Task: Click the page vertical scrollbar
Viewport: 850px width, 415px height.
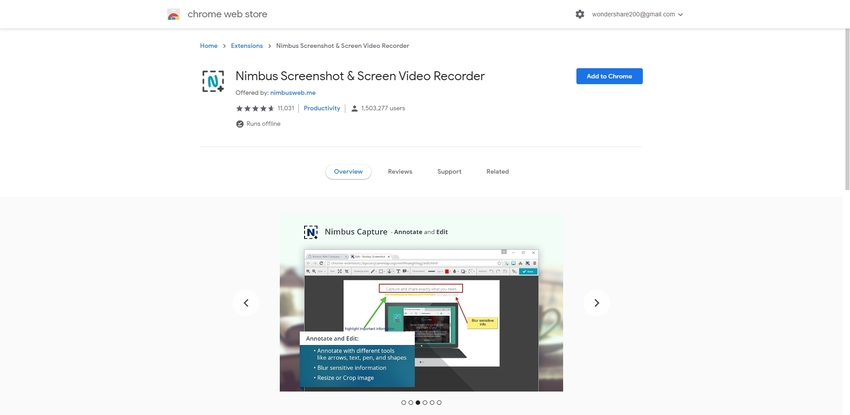Action: coord(847,108)
